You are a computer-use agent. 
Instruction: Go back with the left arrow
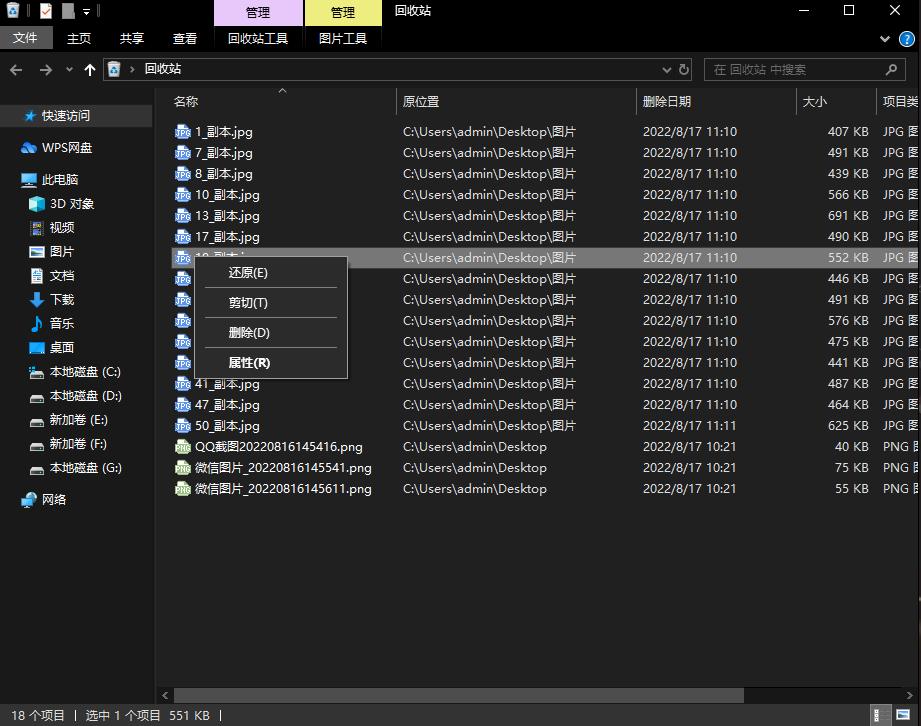coord(16,70)
